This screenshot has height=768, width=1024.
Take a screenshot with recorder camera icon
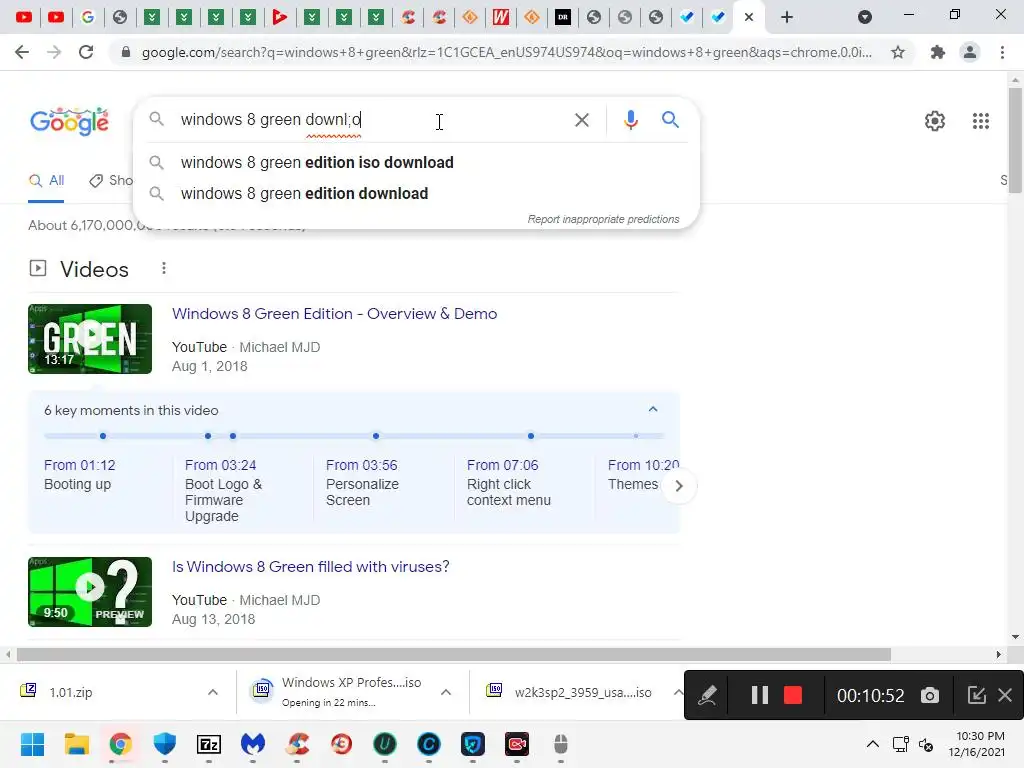(x=930, y=696)
